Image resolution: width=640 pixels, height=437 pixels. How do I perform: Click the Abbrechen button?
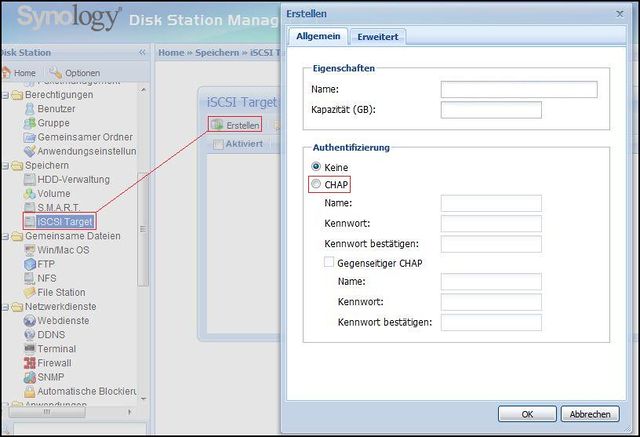pyautogui.click(x=591, y=414)
